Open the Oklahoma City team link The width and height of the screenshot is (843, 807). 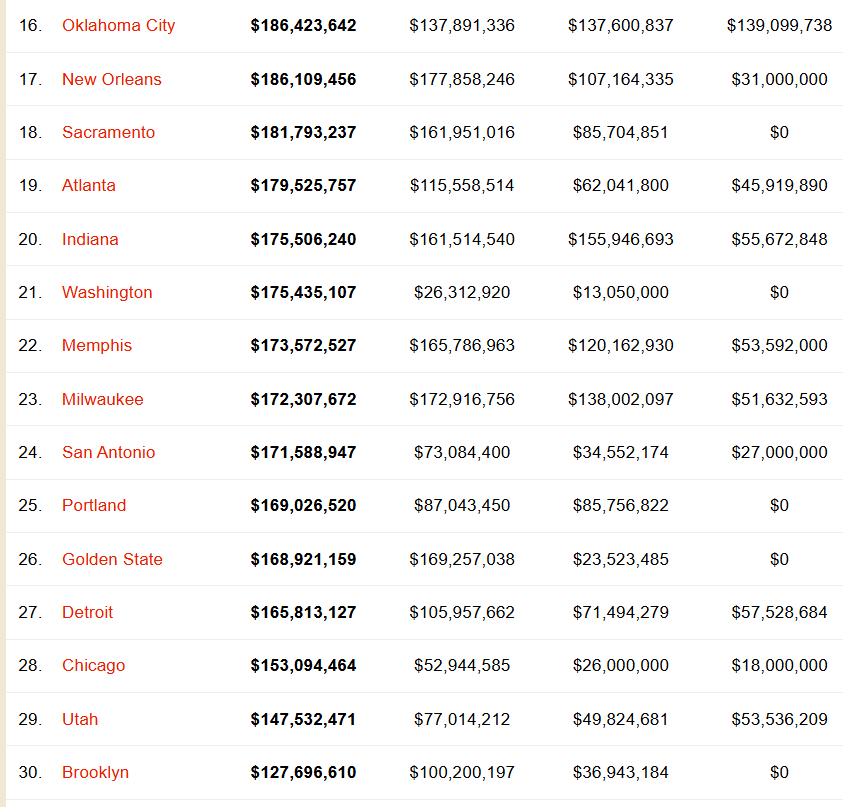pos(118,25)
